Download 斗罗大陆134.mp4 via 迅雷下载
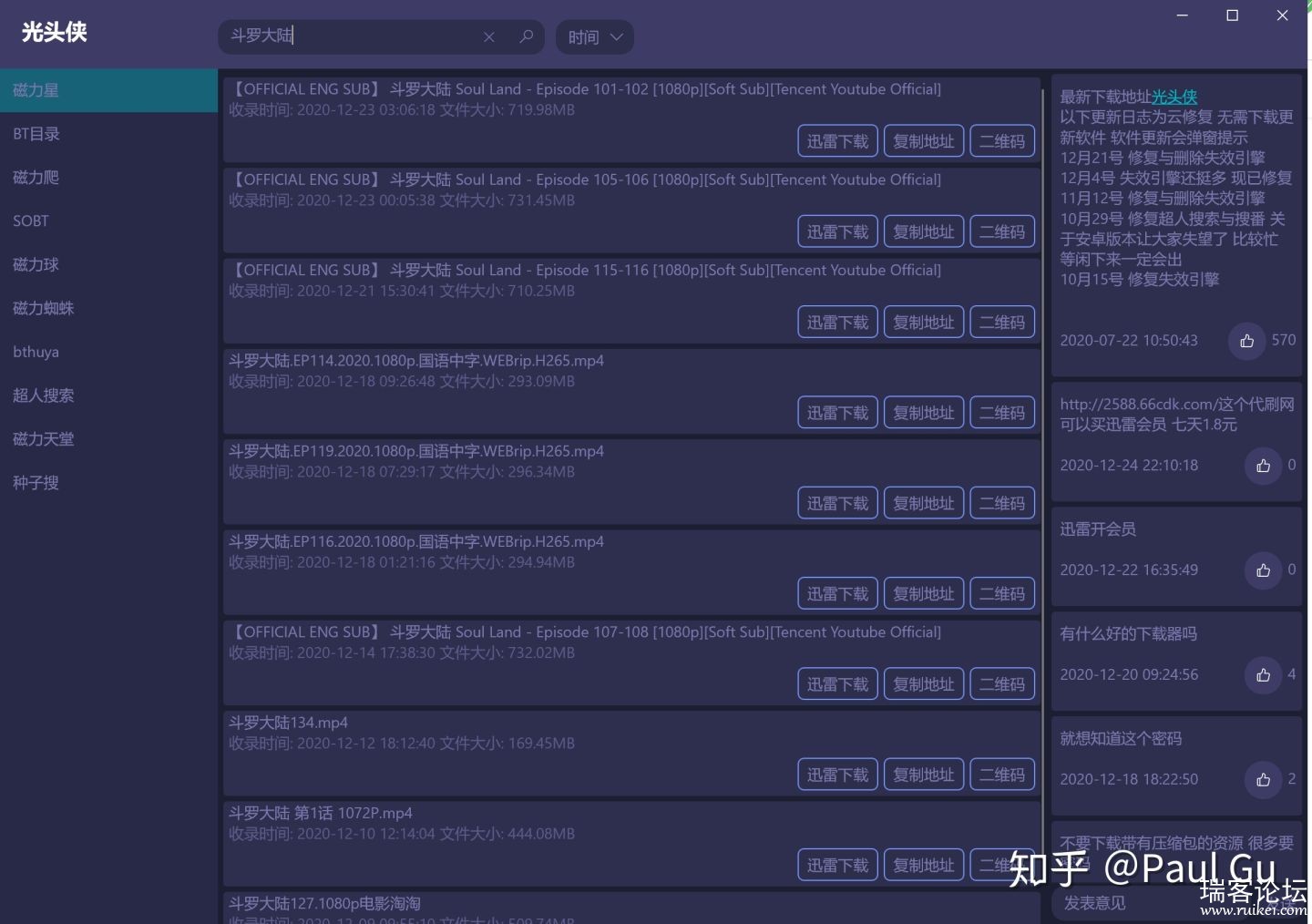Screen dimensions: 1312x924 pyautogui.click(x=837, y=775)
